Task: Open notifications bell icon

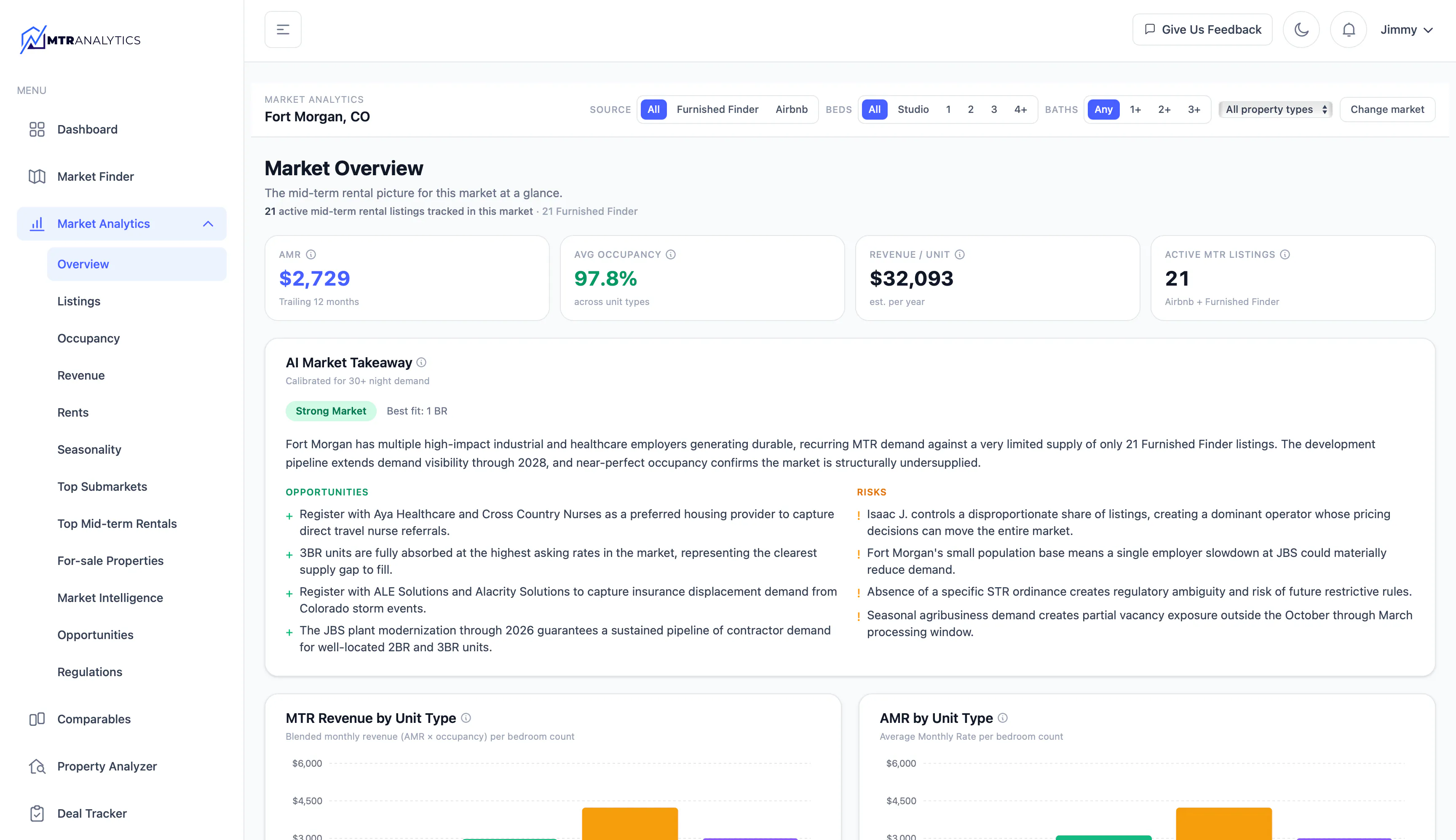Action: (1348, 29)
